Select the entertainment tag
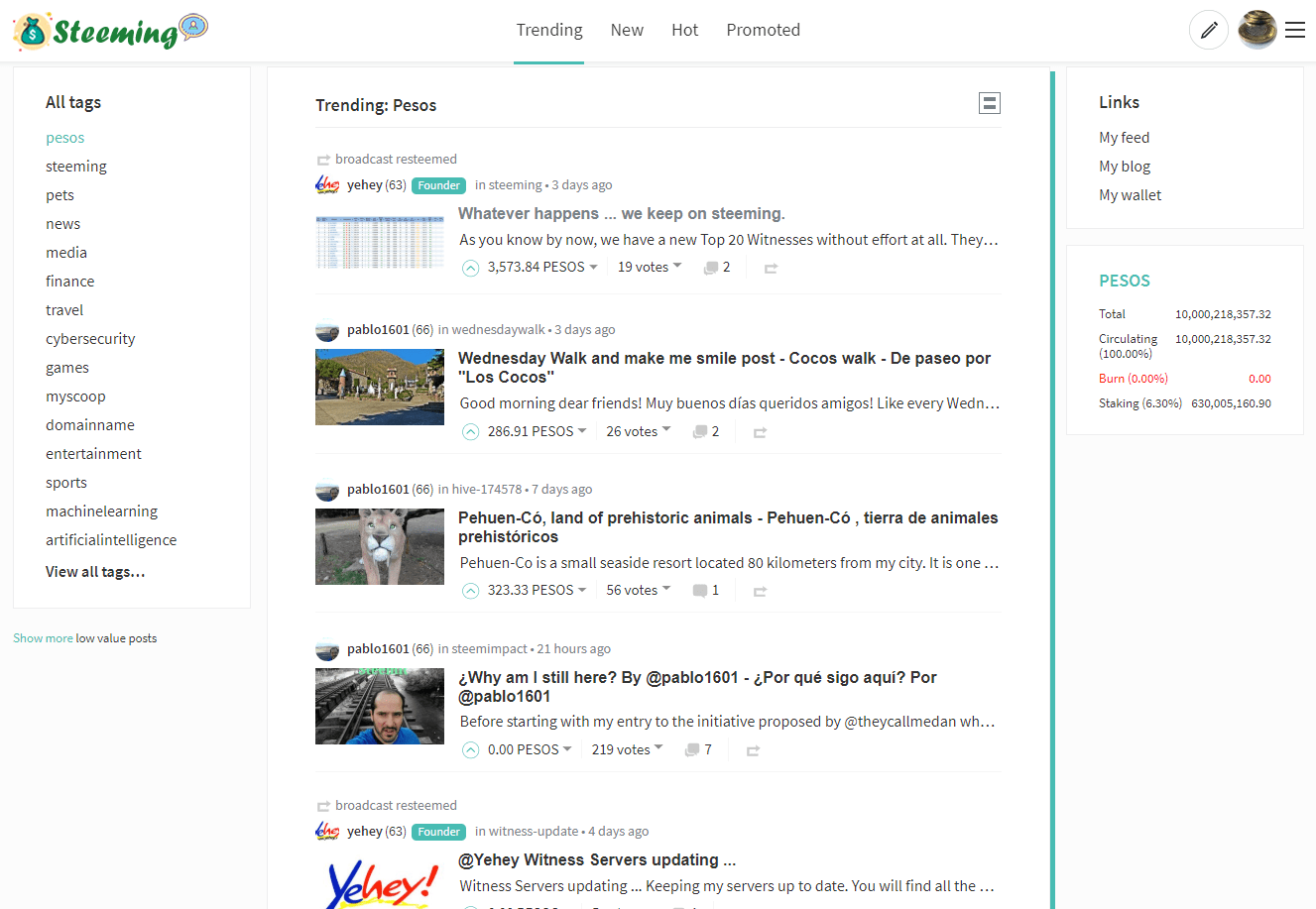 click(x=93, y=454)
